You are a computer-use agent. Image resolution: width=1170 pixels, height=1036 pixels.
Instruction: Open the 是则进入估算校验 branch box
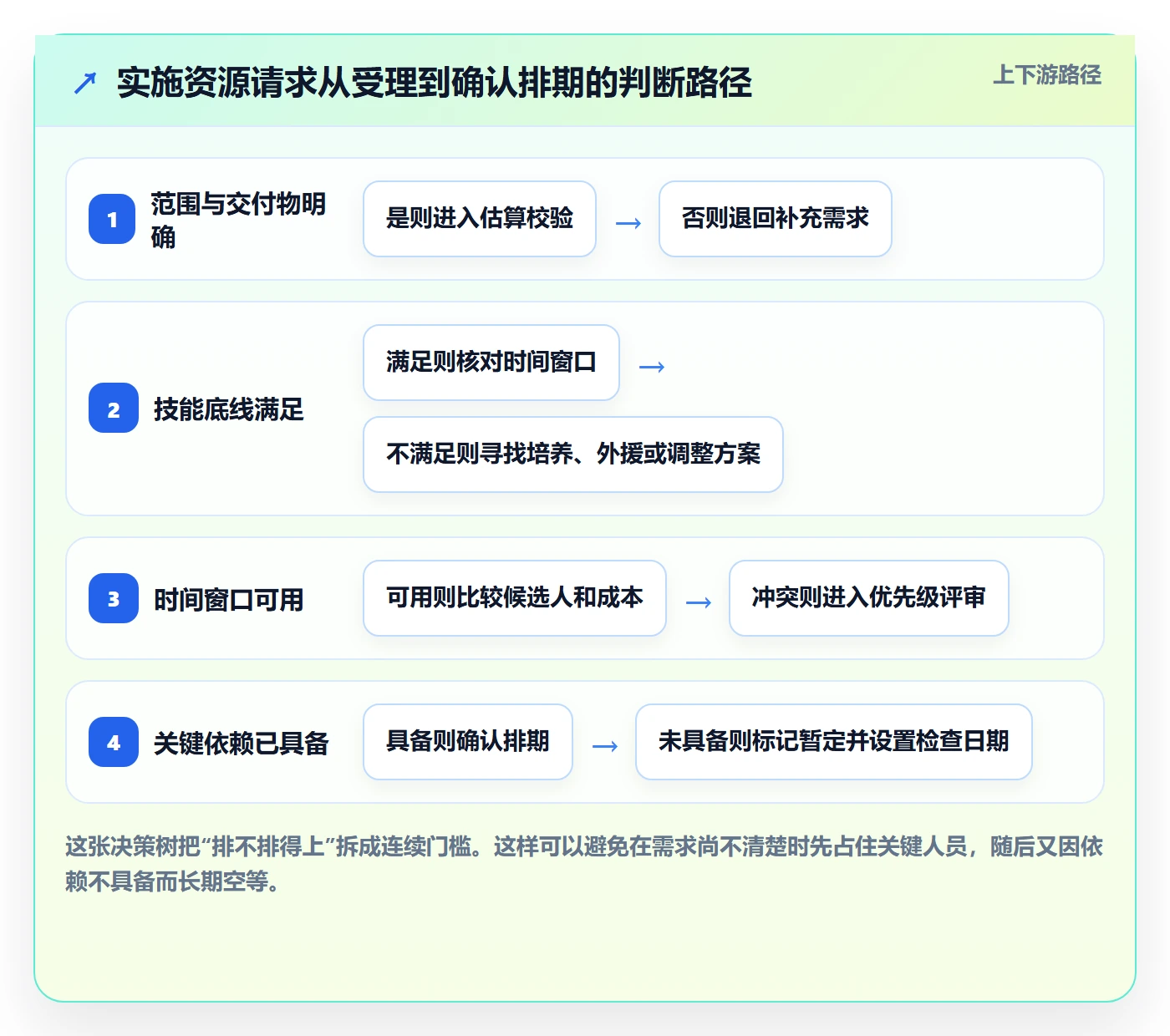480,219
